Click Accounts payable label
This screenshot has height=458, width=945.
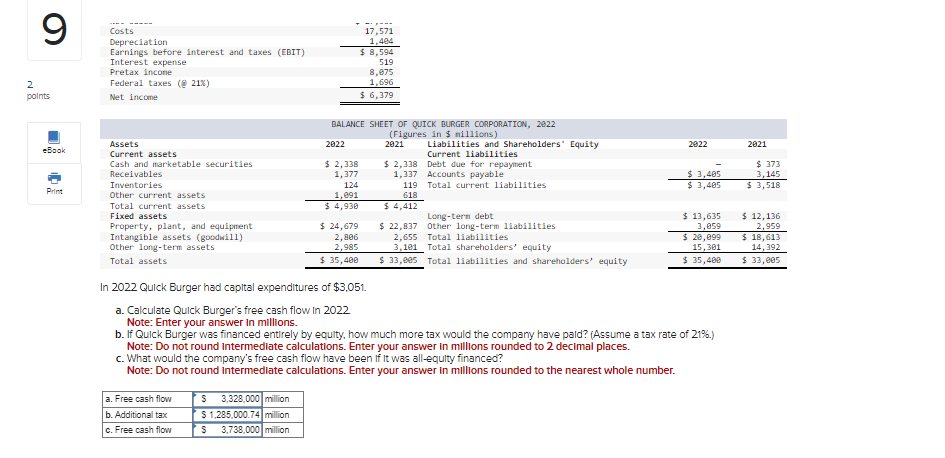tap(465, 174)
